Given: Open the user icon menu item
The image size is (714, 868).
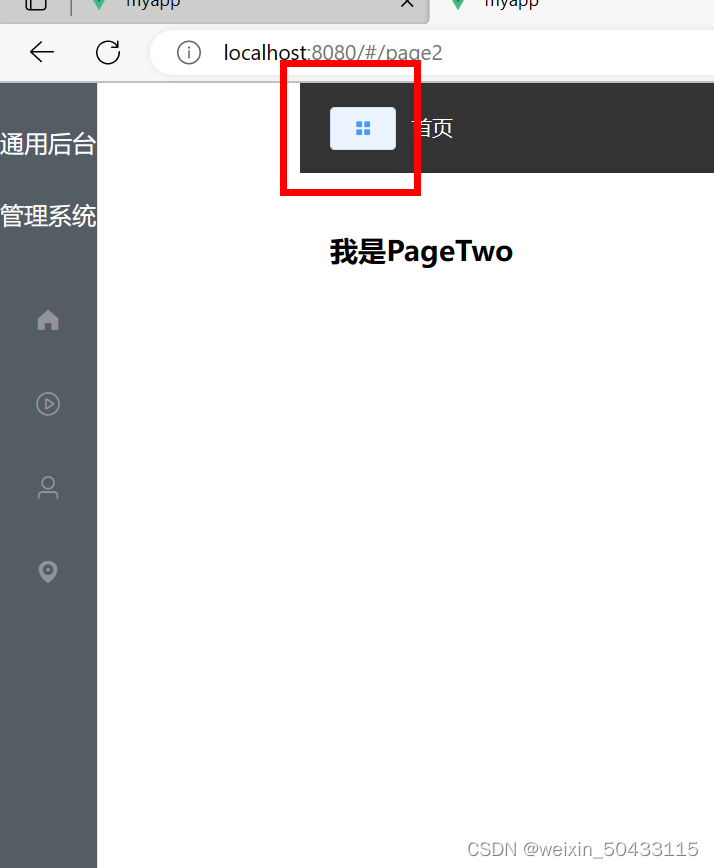Looking at the screenshot, I should click(x=48, y=487).
